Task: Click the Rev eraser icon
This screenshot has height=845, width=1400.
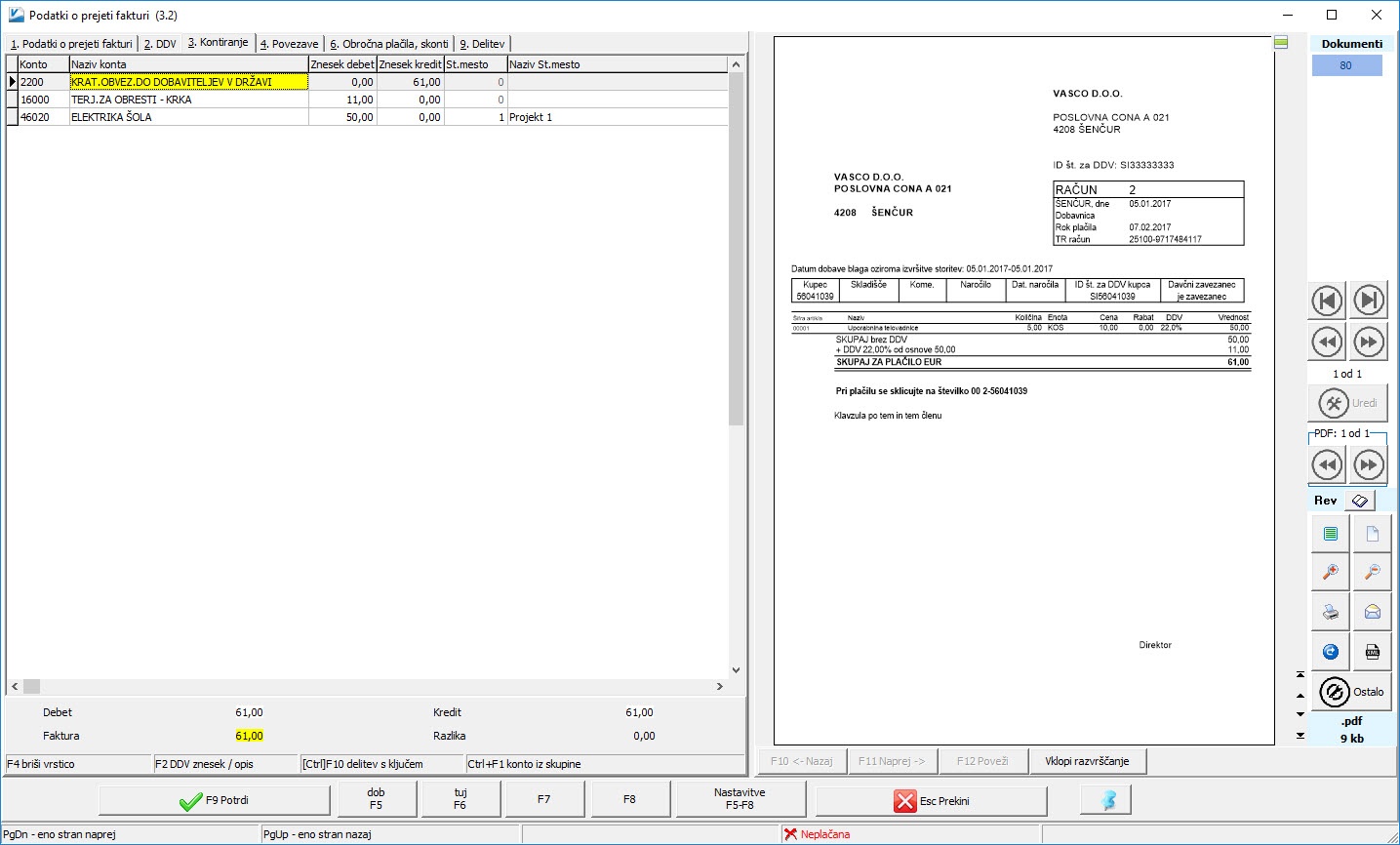Action: click(x=1360, y=501)
